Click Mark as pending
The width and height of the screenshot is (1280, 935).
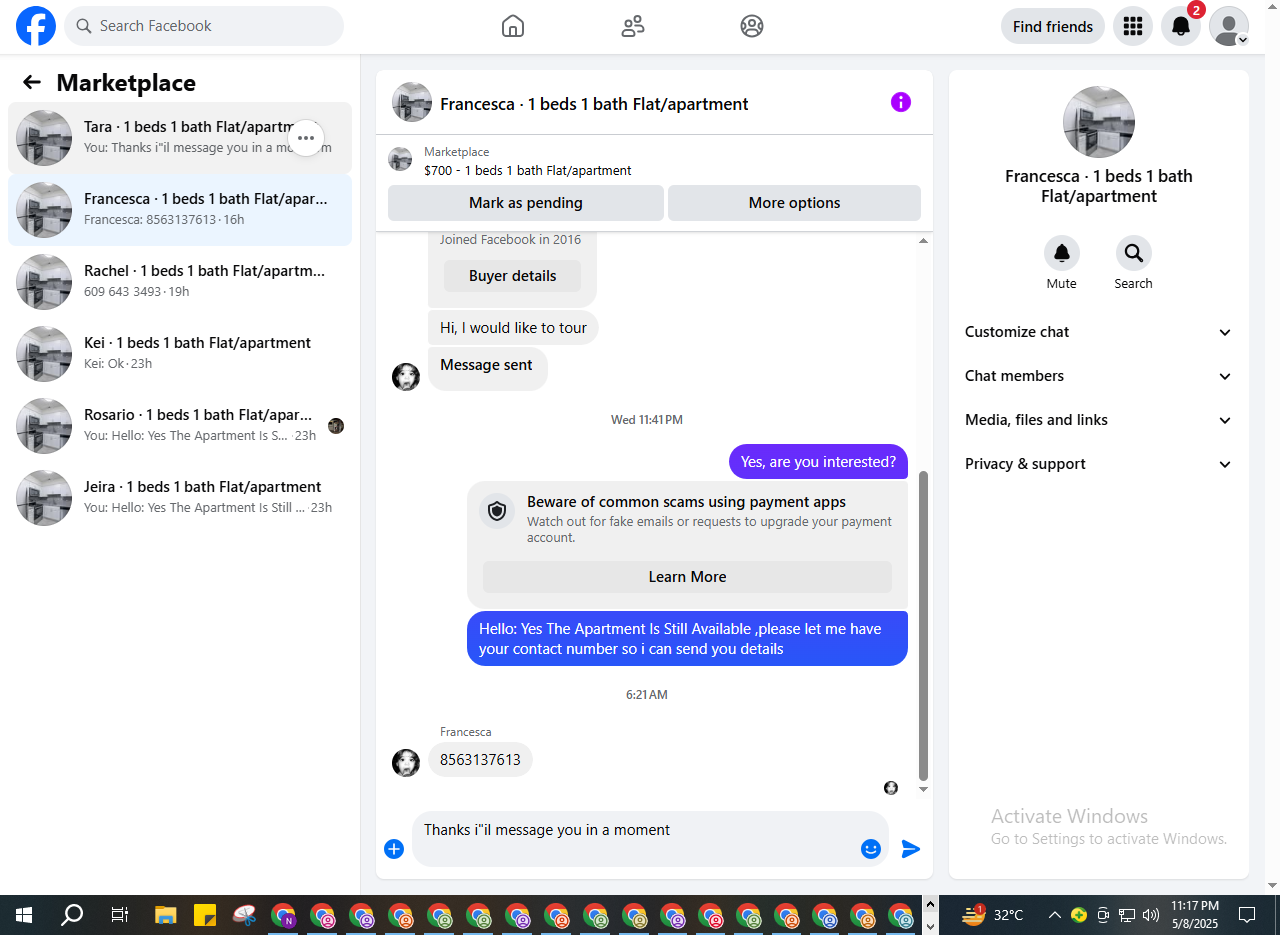[526, 203]
